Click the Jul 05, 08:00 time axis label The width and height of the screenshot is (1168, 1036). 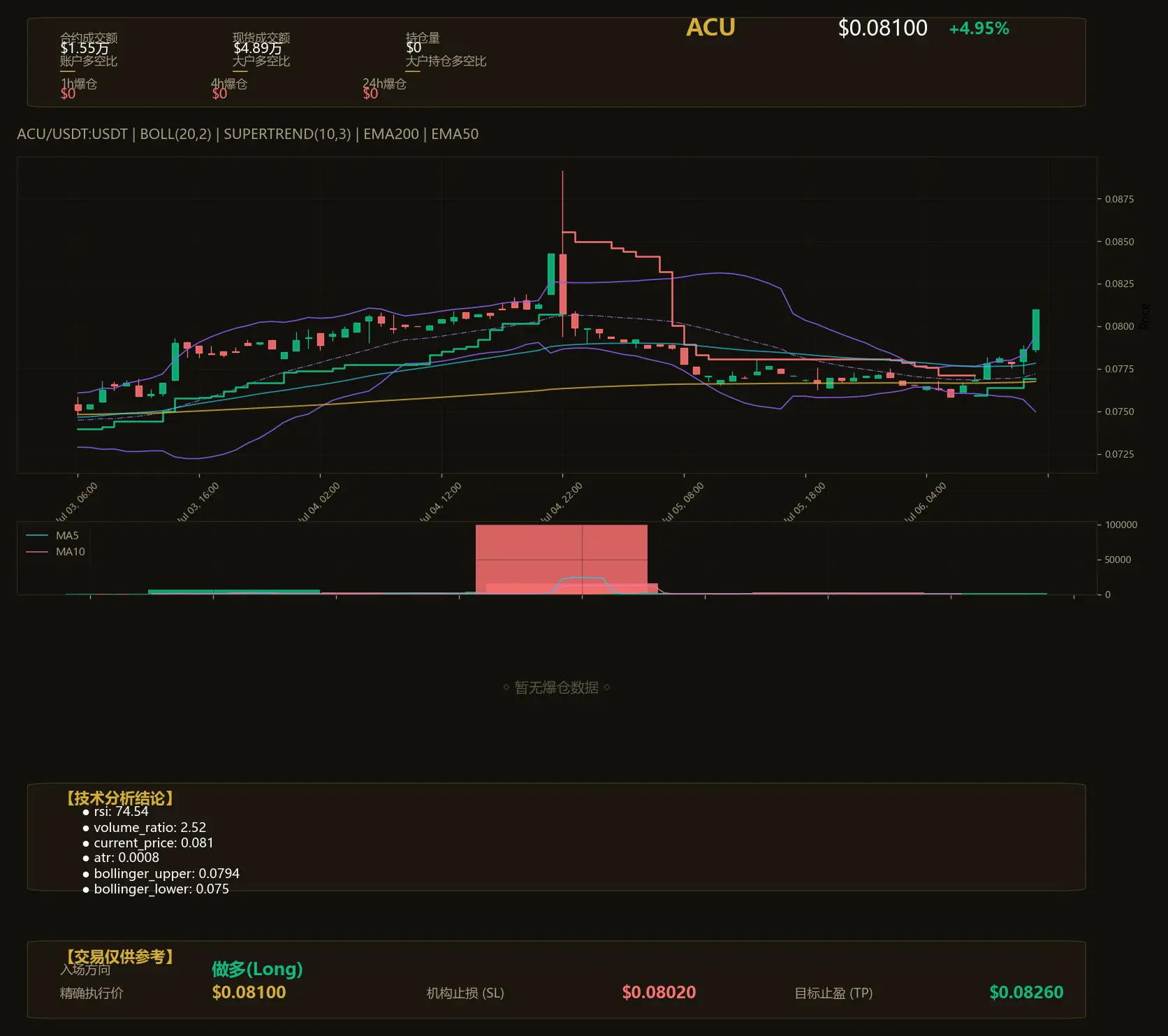click(x=682, y=502)
